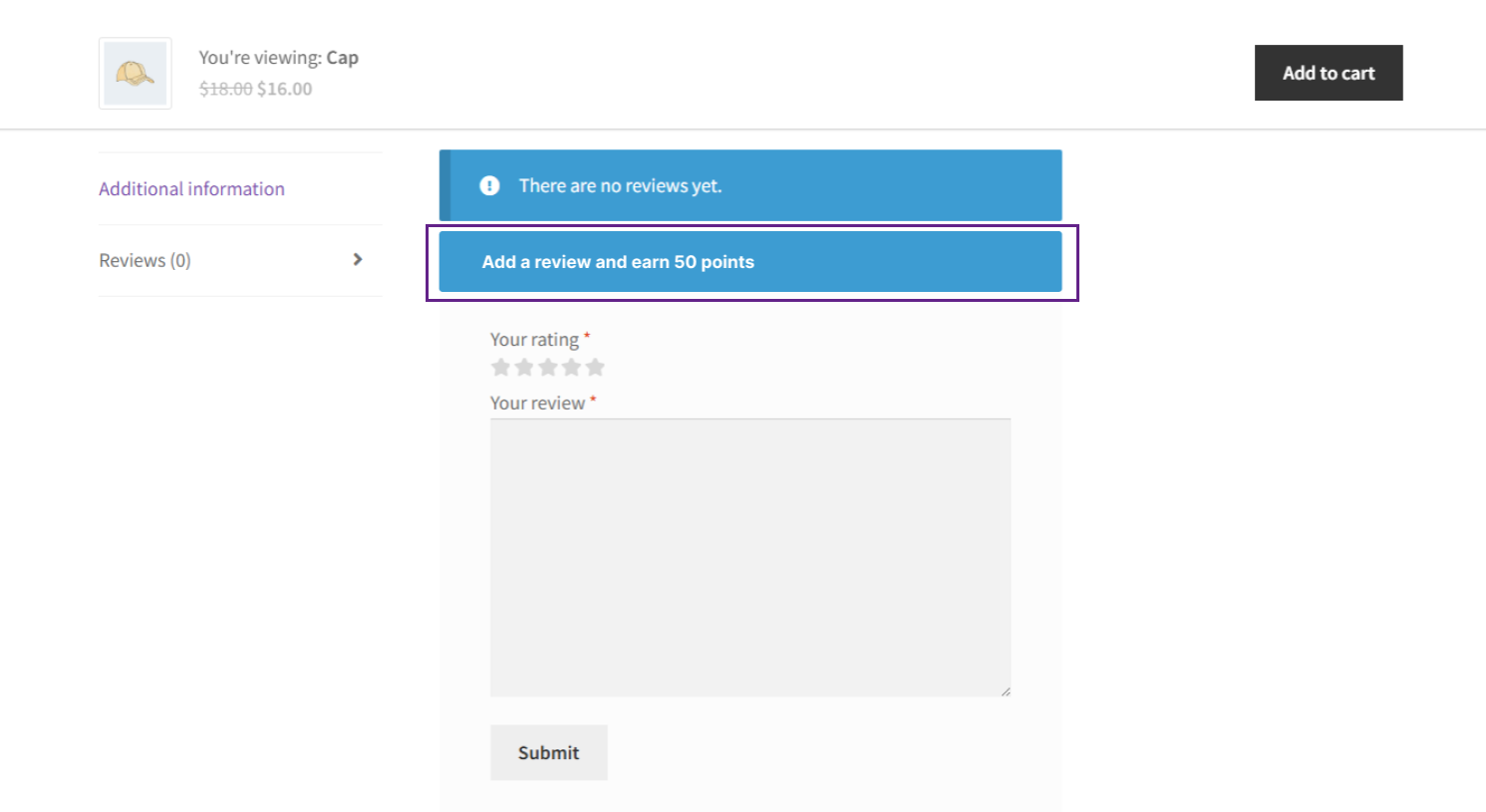This screenshot has width=1486, height=812.
Task: Click the 'There are no reviews yet' notice text
Action: coord(620,186)
